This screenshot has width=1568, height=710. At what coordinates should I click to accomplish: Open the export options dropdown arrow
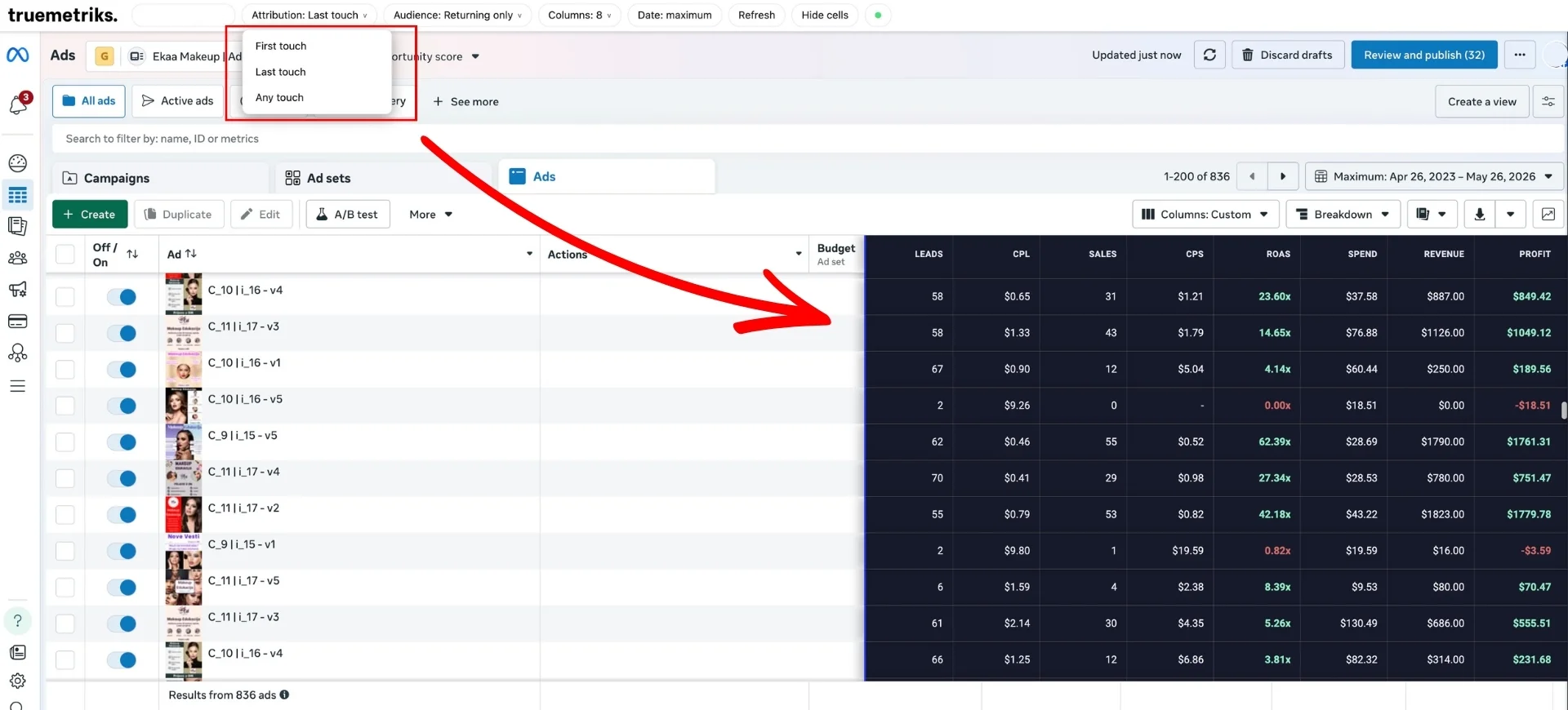[1511, 214]
